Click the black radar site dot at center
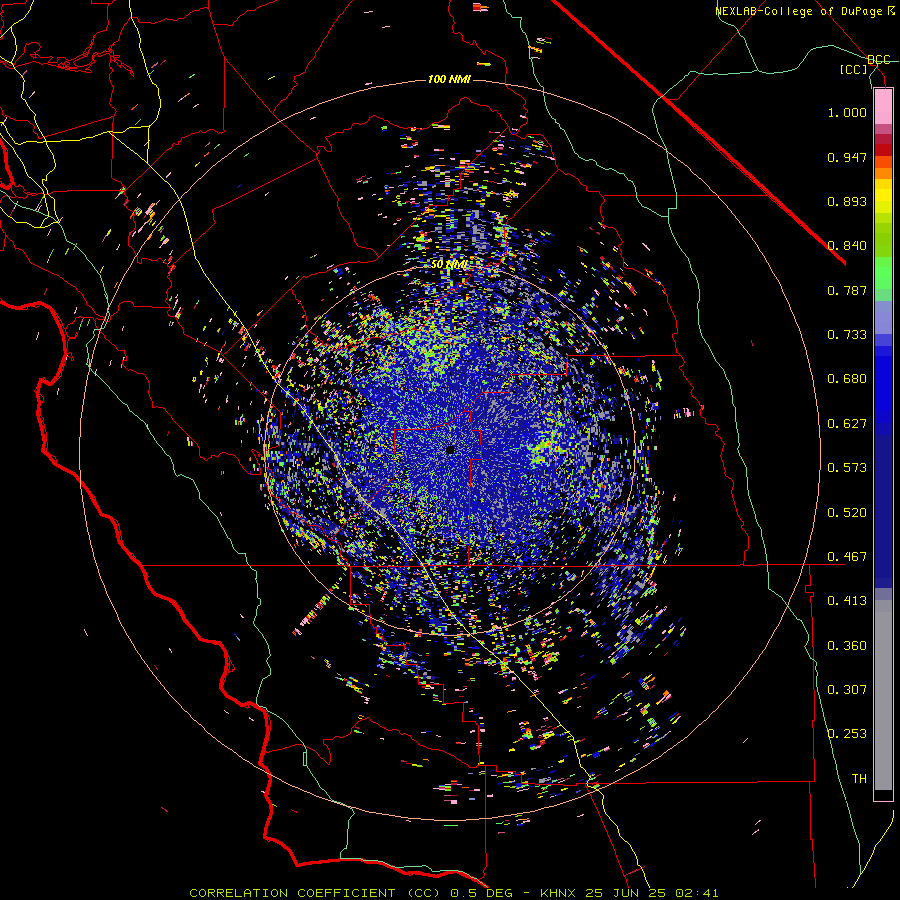The width and height of the screenshot is (900, 900). coord(451,451)
